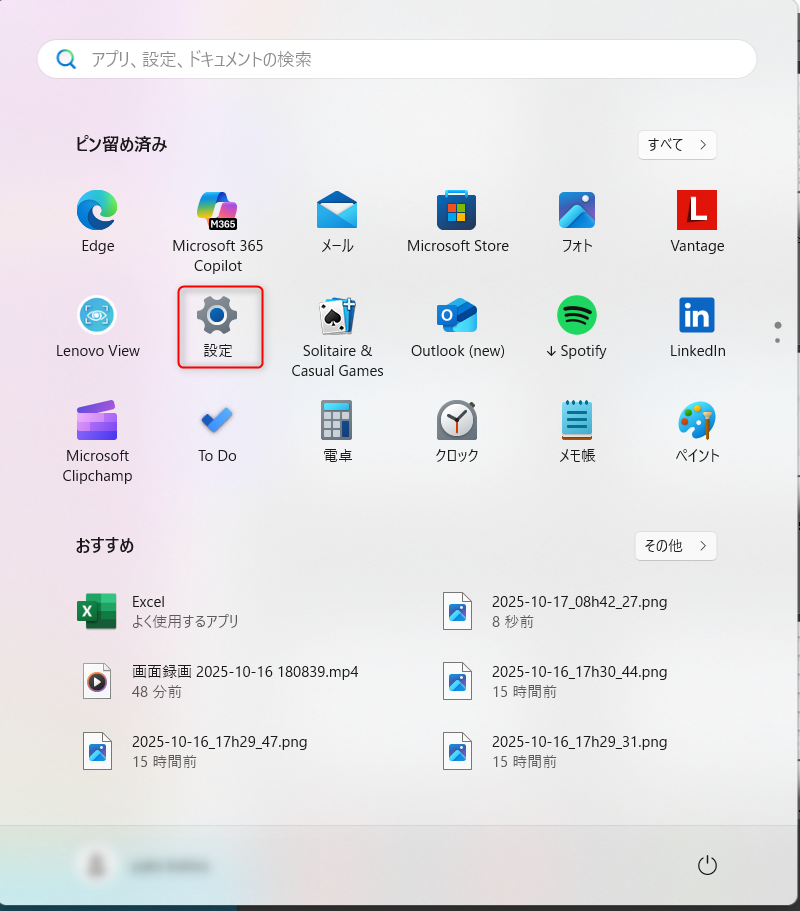Open その他 for more recommendations

(x=676, y=546)
